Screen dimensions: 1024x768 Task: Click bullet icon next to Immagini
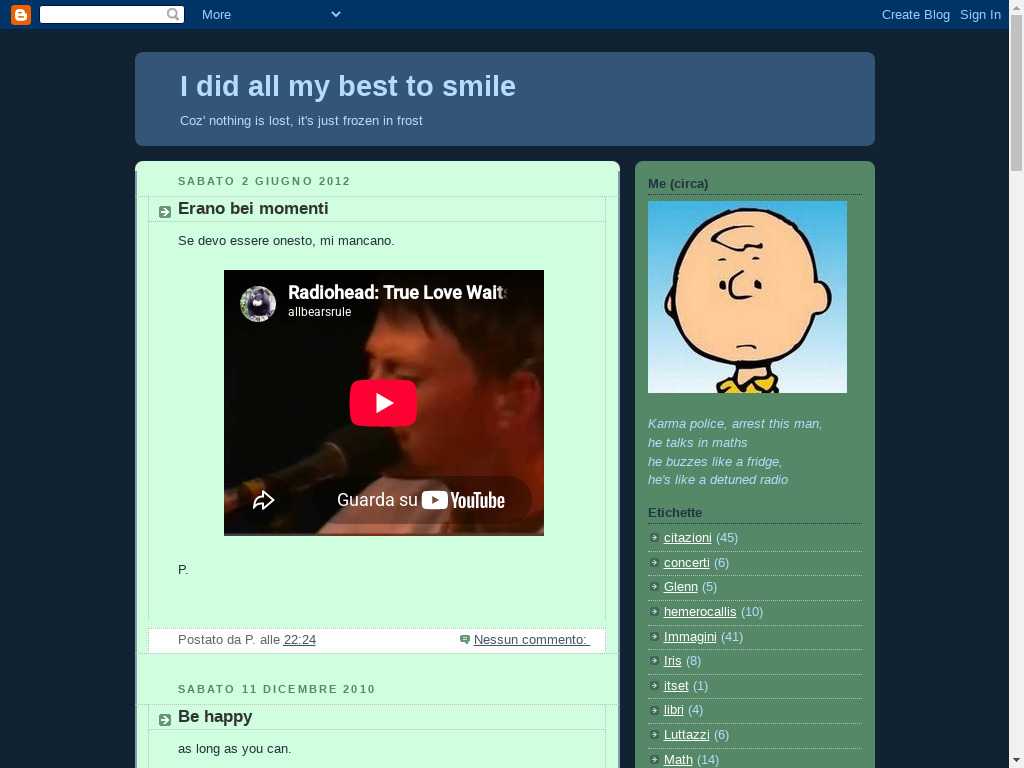coord(654,636)
